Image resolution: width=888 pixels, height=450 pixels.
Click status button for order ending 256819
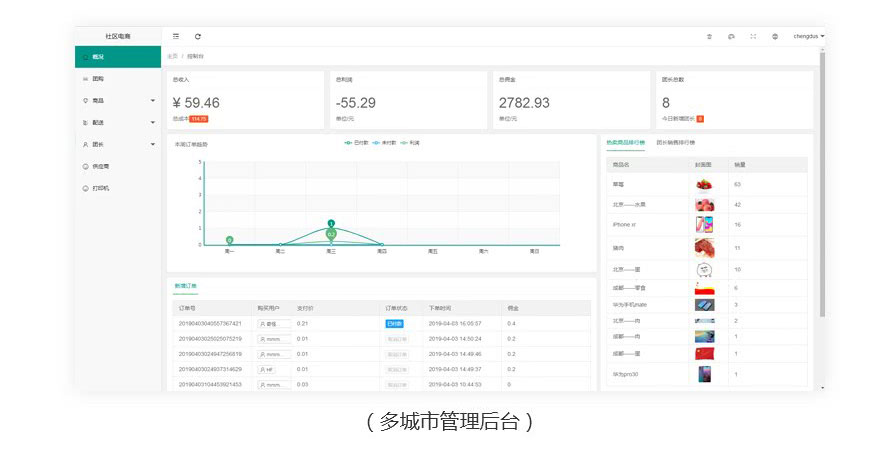(396, 354)
